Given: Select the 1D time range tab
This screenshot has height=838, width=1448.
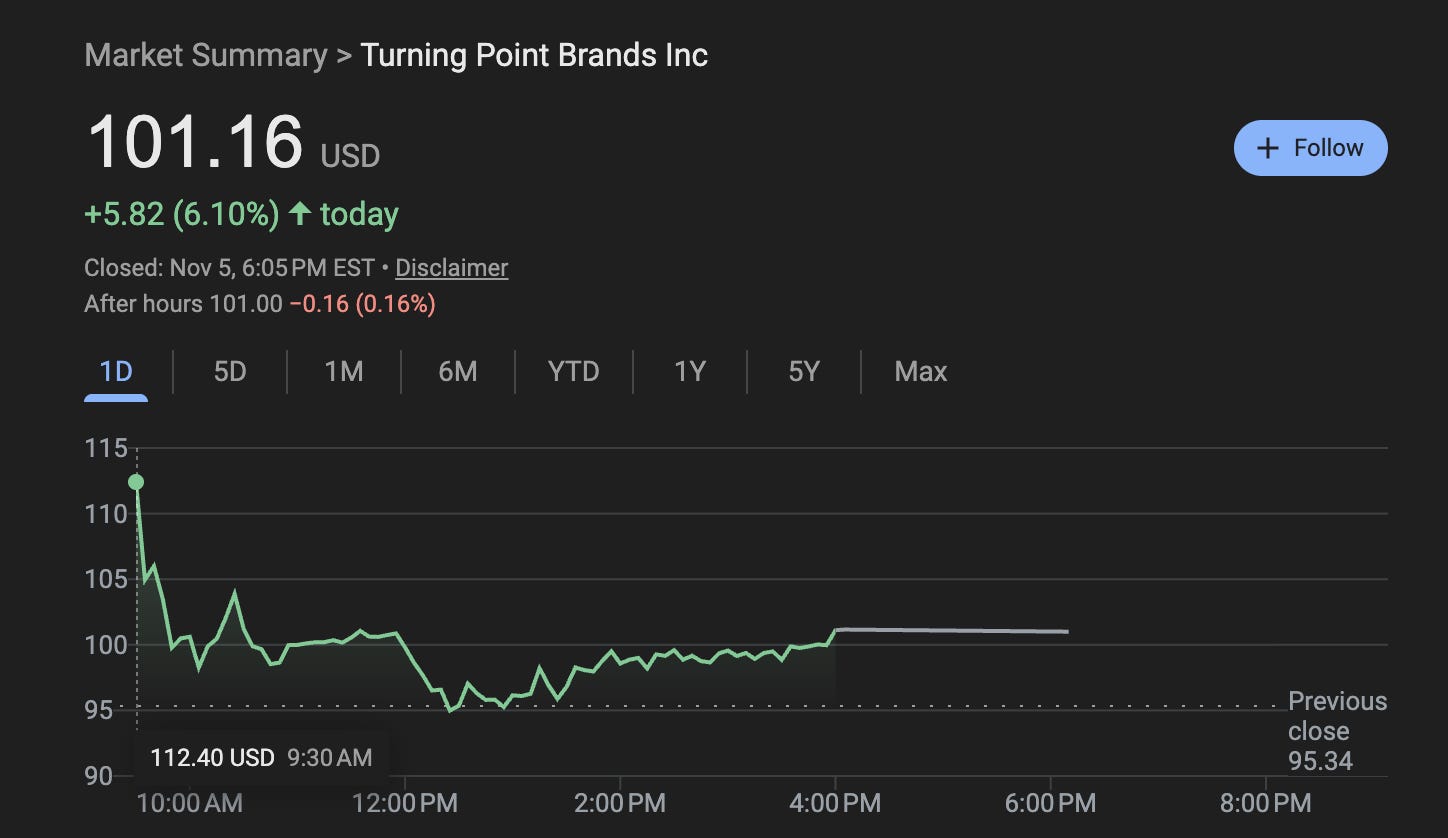Looking at the screenshot, I should click(x=116, y=372).
